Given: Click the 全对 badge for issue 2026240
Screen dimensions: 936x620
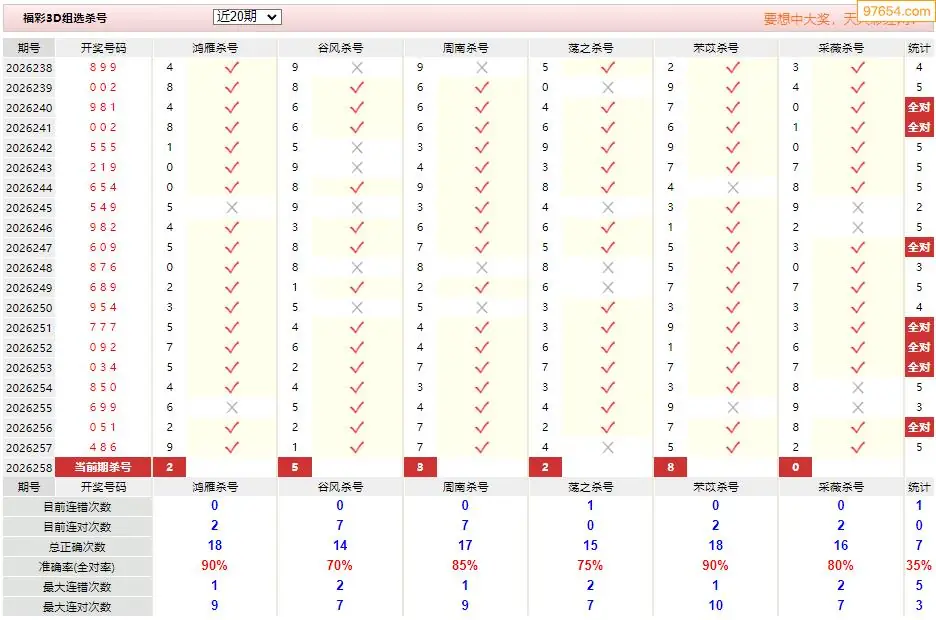Looking at the screenshot, I should coord(919,107).
